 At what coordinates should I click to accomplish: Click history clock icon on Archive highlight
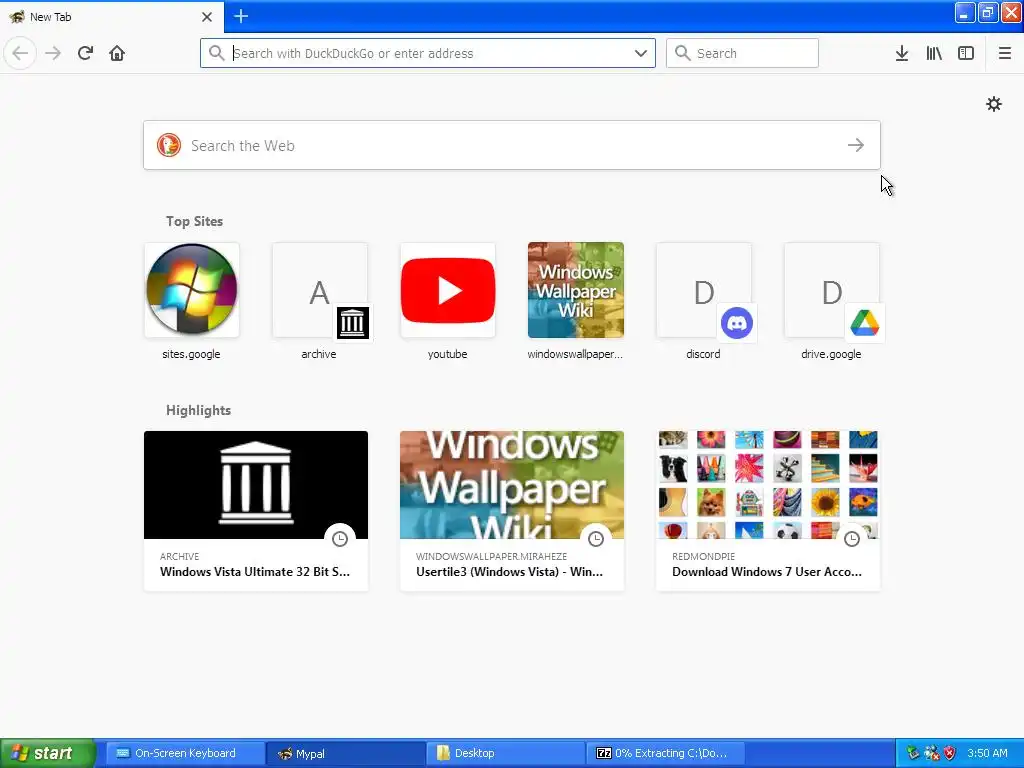340,539
